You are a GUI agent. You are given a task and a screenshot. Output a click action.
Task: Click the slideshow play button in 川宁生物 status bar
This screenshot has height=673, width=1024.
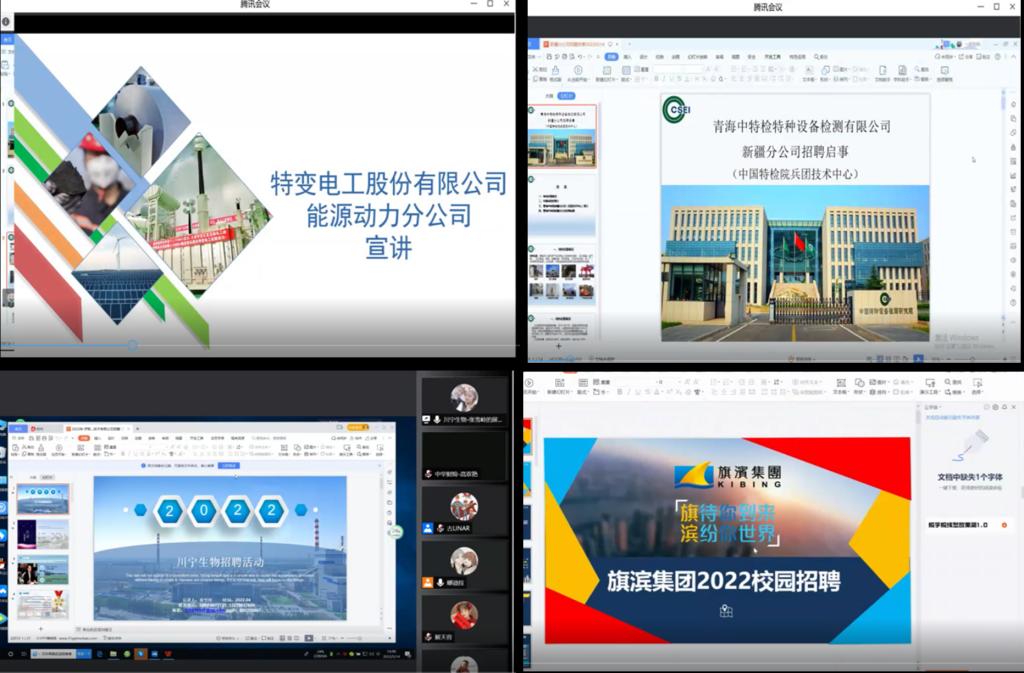click(x=309, y=638)
